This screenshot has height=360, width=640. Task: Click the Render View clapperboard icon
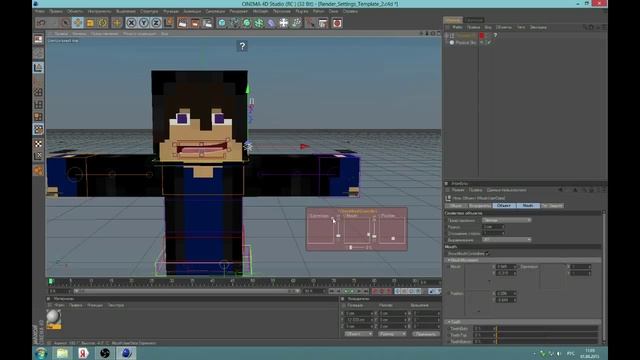point(182,23)
